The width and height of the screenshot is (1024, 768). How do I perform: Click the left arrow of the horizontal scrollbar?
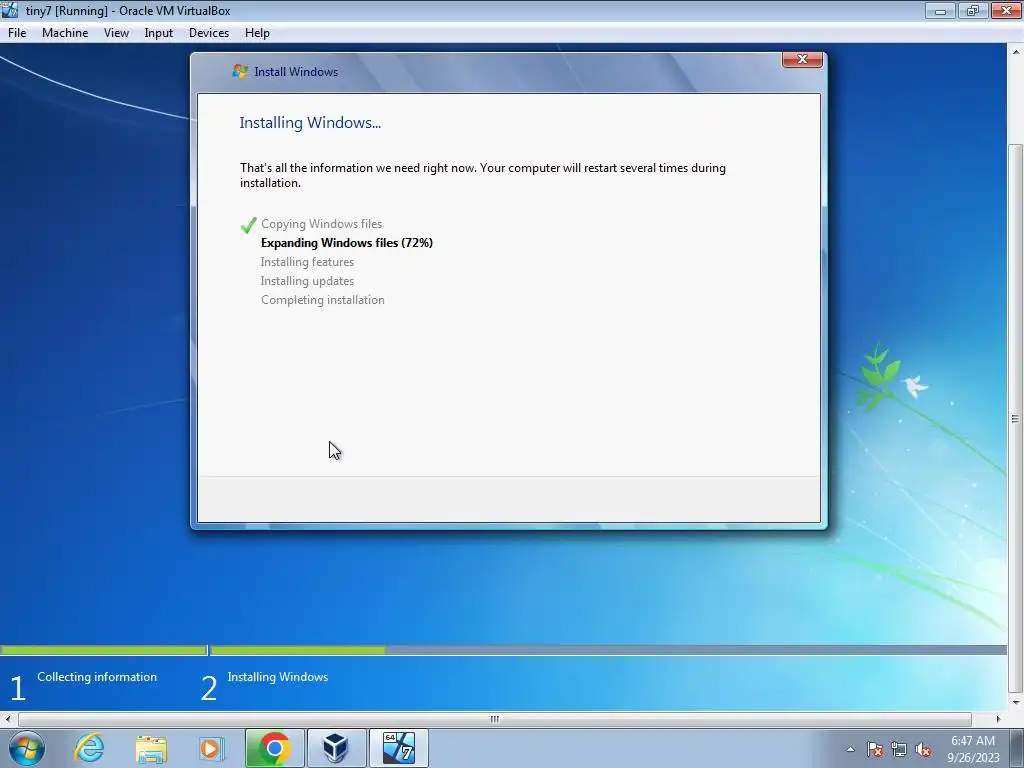point(8,719)
